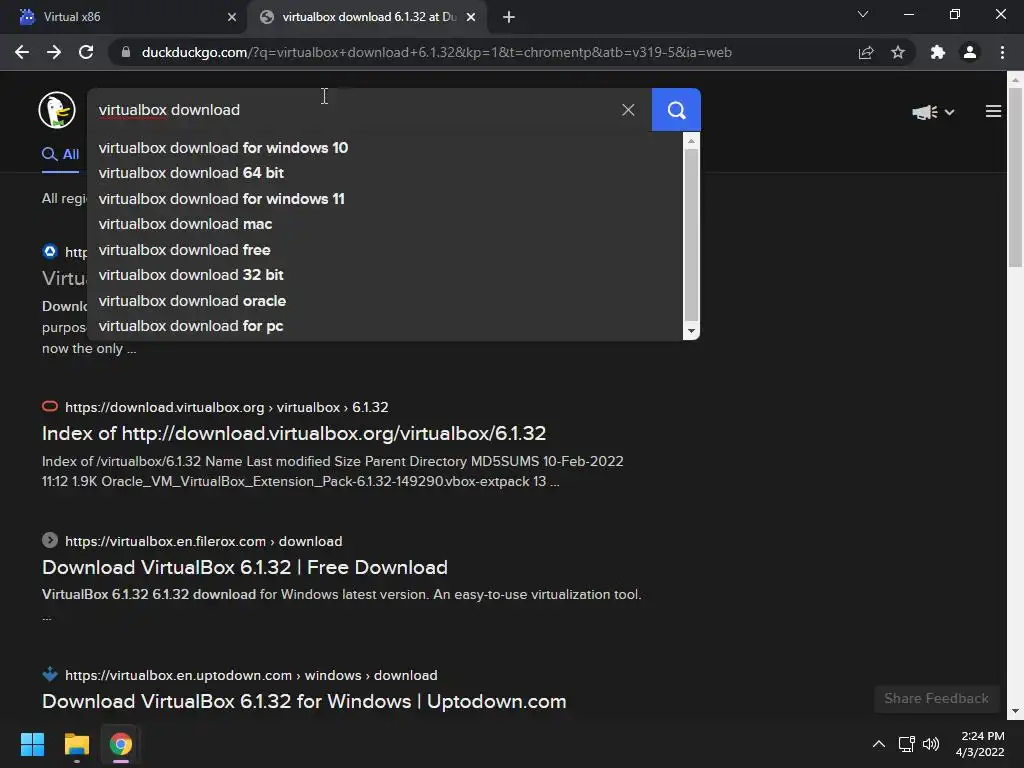This screenshot has width=1024, height=768.
Task: Click the browser address bar URL
Action: point(436,52)
